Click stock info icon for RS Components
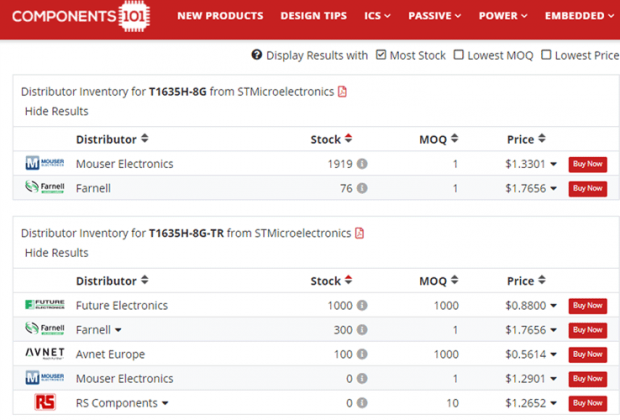Viewport: 620px width, 420px height. 362,403
